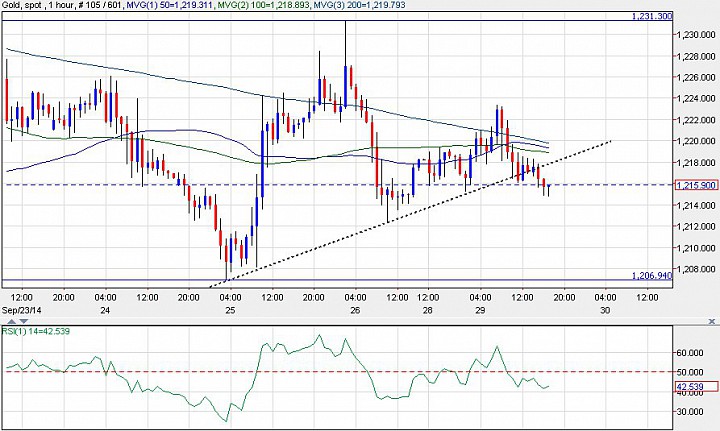
Task: Click the up triangle above the RSI panel
Action: (11, 321)
